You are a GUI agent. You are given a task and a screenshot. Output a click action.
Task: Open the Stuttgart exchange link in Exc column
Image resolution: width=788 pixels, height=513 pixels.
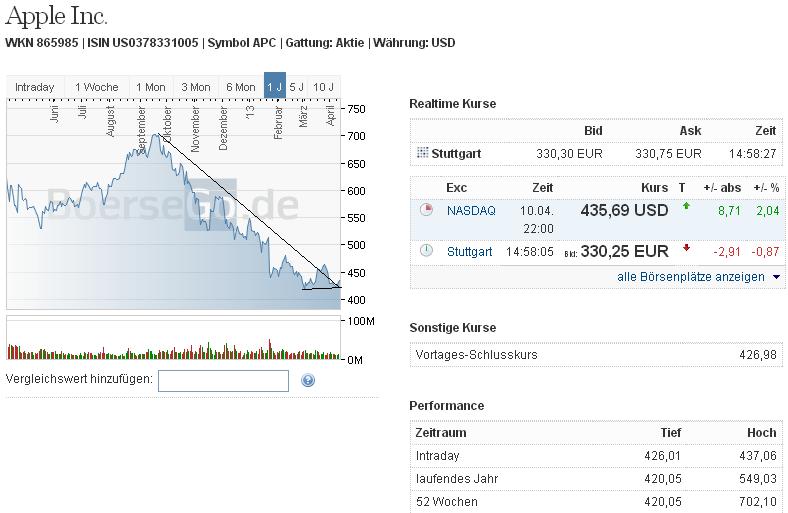tap(469, 251)
